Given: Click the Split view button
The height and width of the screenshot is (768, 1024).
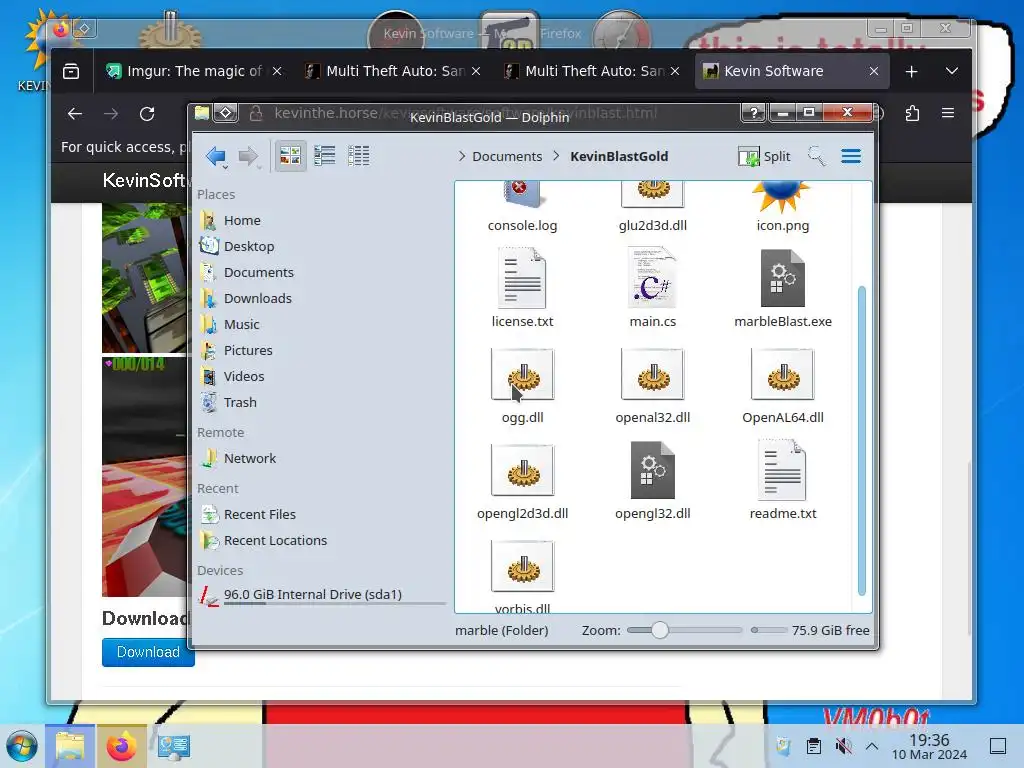Looking at the screenshot, I should click(764, 156).
